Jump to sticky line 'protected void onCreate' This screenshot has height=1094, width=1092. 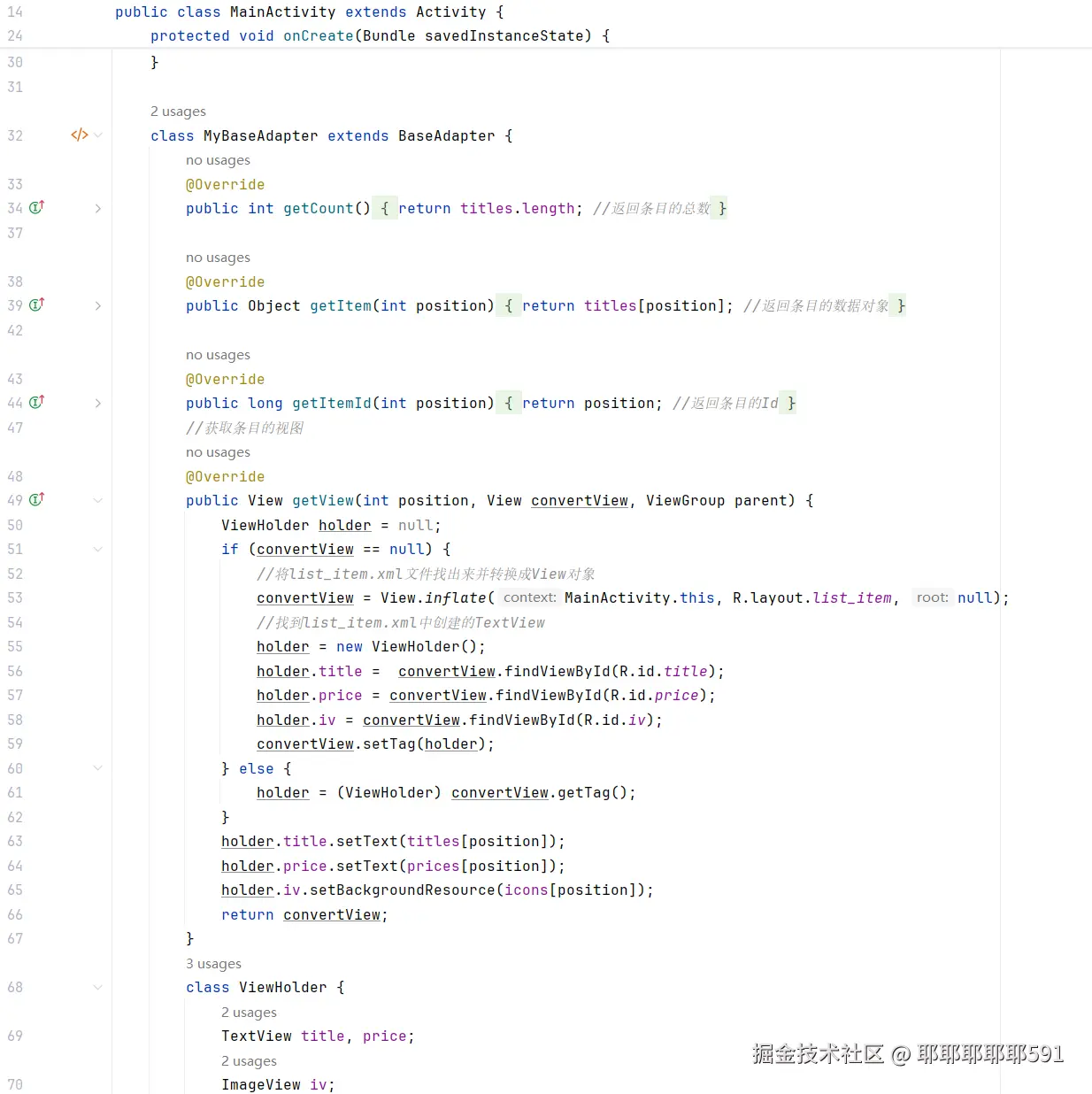pos(381,36)
